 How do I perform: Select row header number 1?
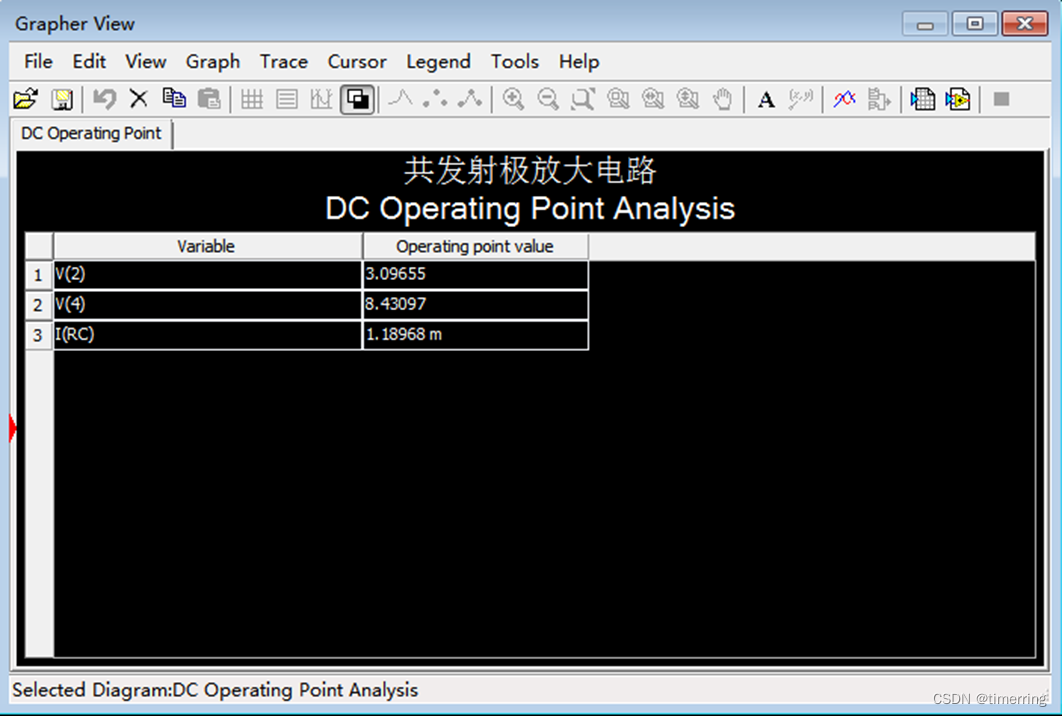pyautogui.click(x=39, y=275)
